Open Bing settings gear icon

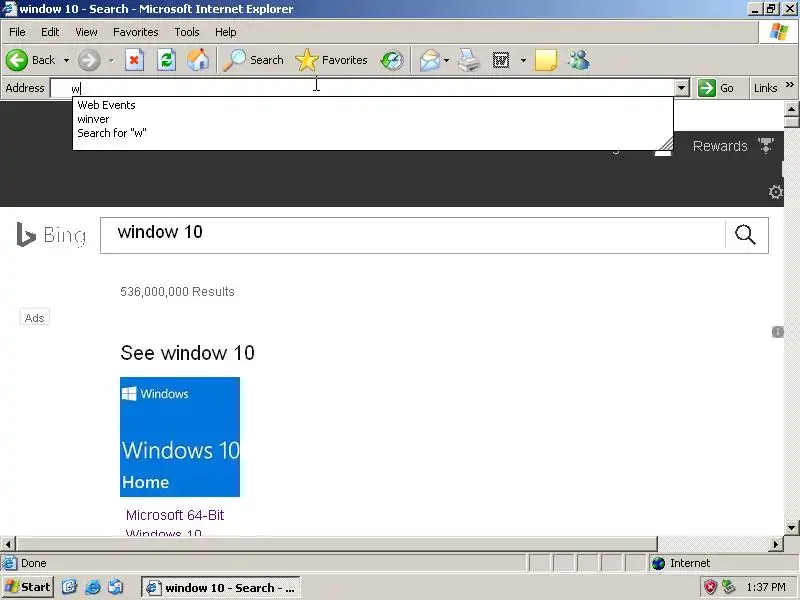(776, 192)
